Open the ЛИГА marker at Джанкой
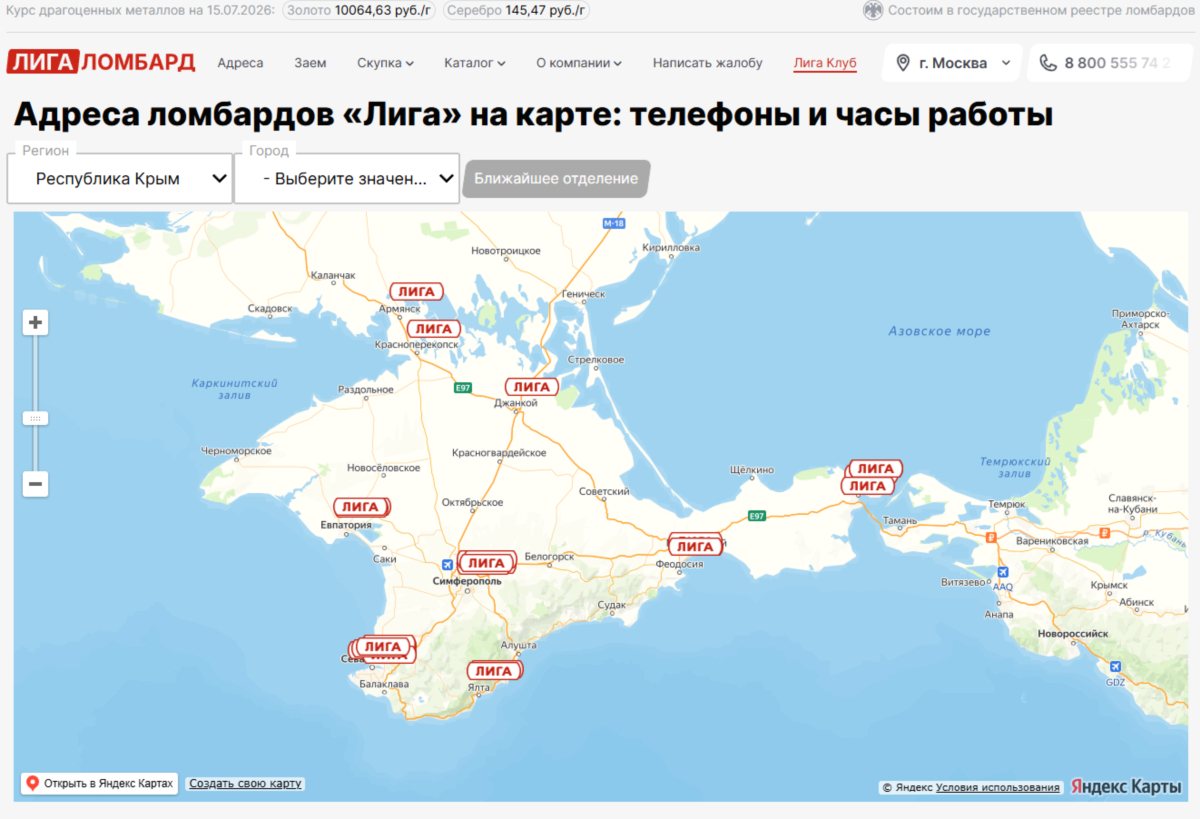Image resolution: width=1200 pixels, height=819 pixels. click(x=531, y=387)
